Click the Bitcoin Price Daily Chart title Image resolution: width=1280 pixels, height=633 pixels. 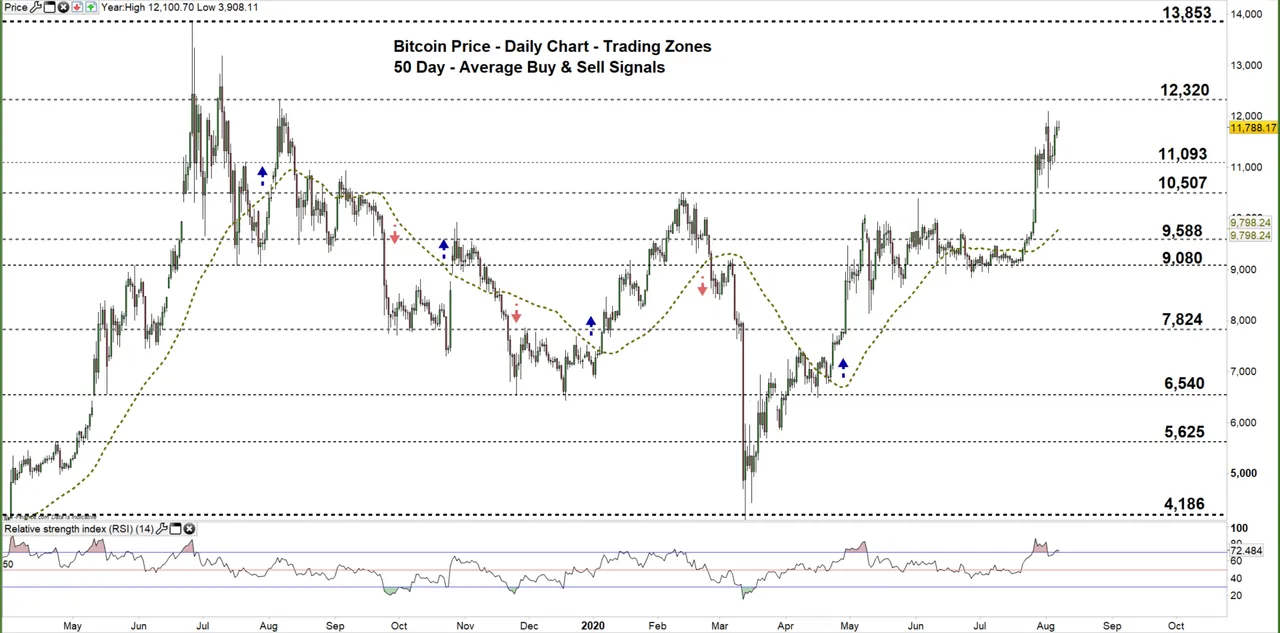[552, 46]
